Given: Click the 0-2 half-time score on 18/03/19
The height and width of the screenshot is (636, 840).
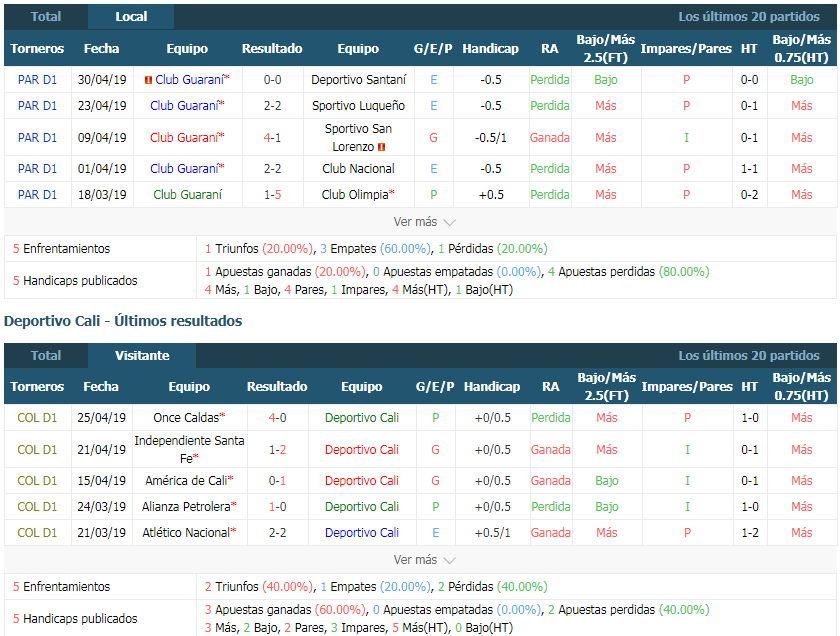Looking at the screenshot, I should click(x=749, y=194).
